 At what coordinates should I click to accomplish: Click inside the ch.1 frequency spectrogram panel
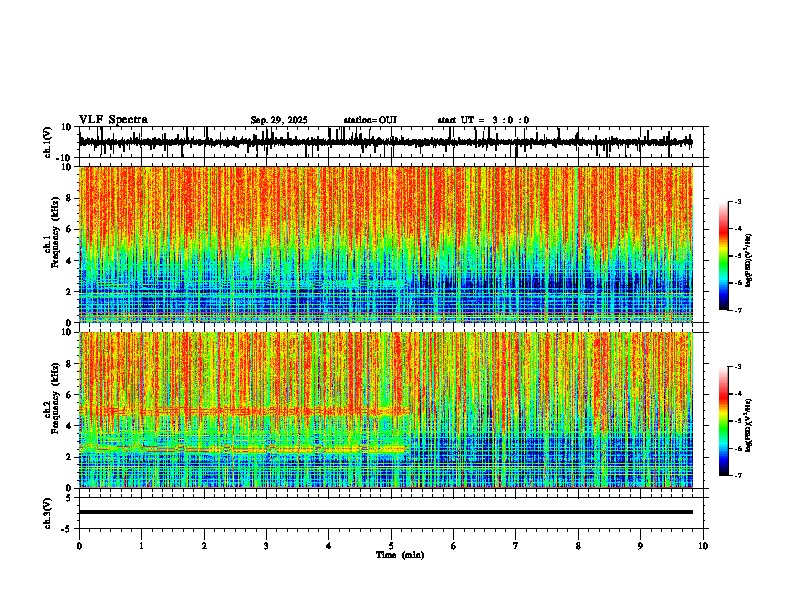pyautogui.click(x=386, y=244)
